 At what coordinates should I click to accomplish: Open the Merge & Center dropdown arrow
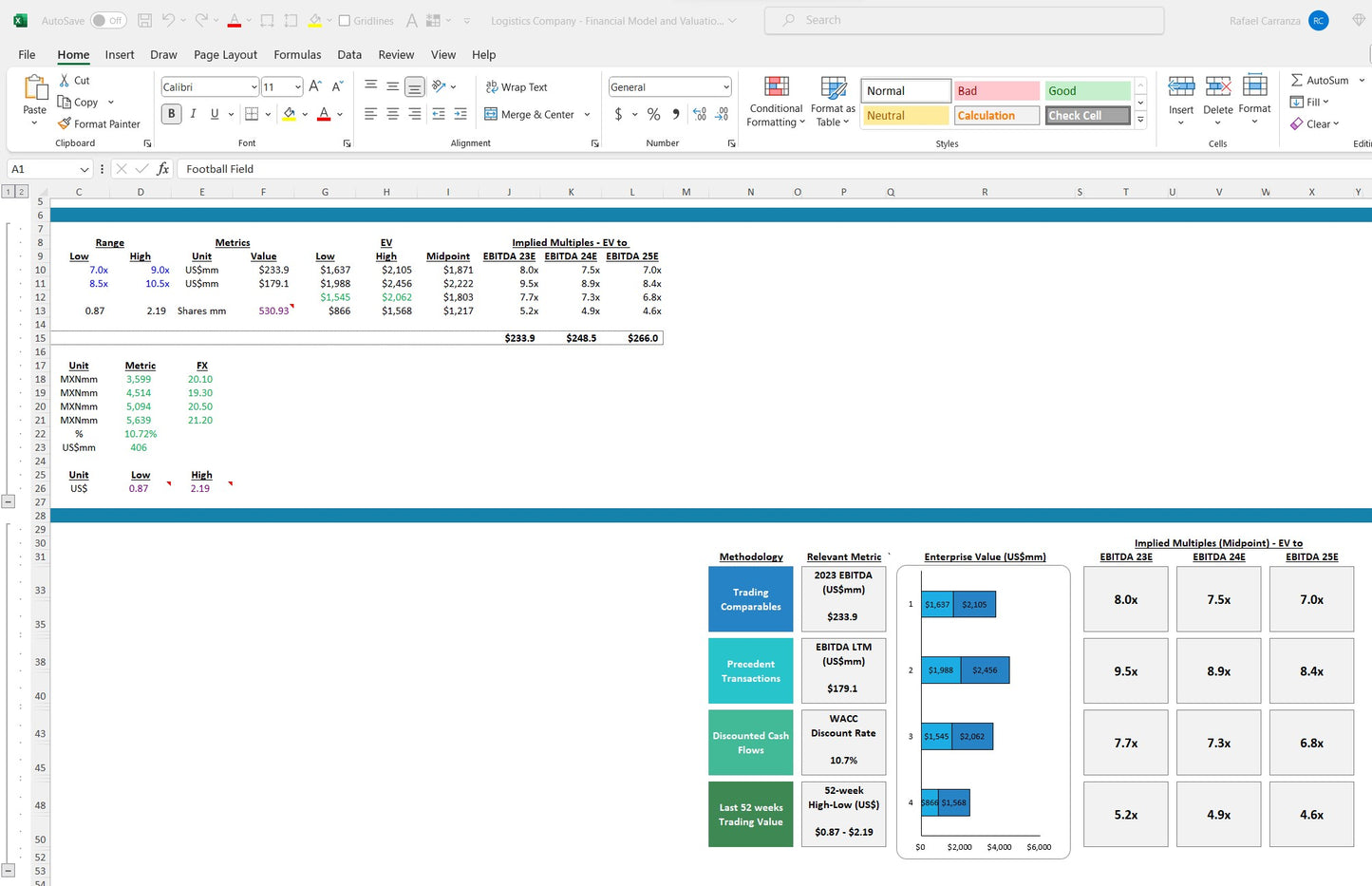(587, 115)
